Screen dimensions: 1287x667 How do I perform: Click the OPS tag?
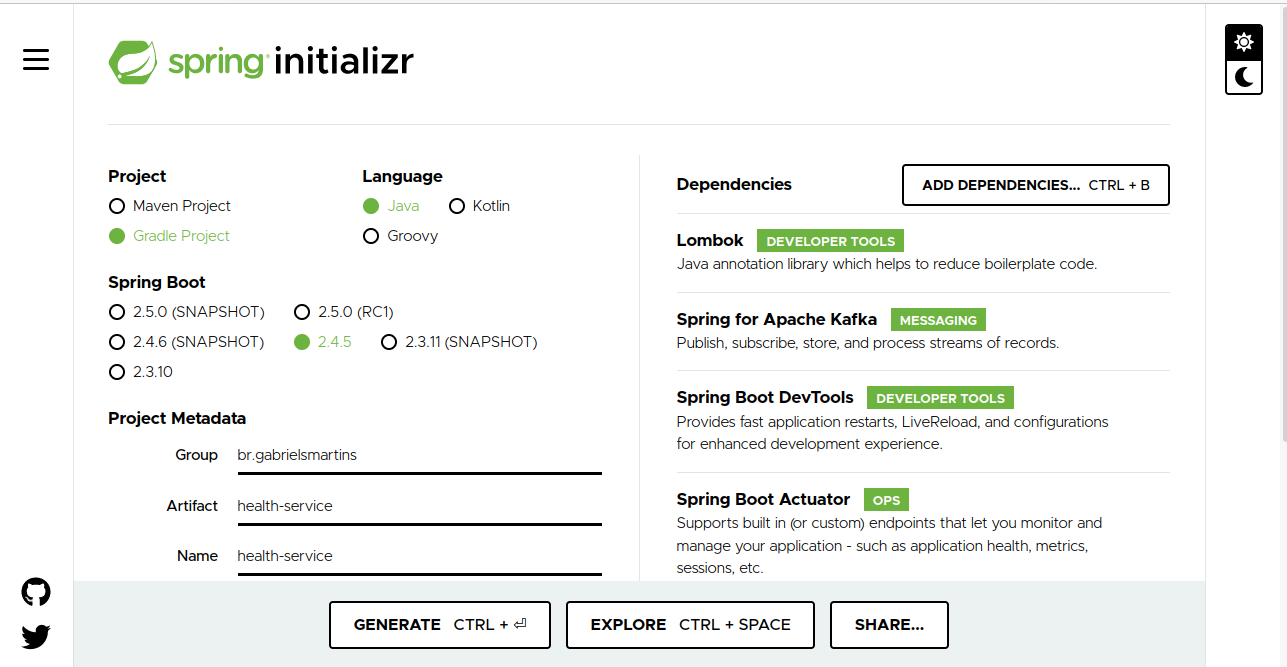(x=886, y=500)
